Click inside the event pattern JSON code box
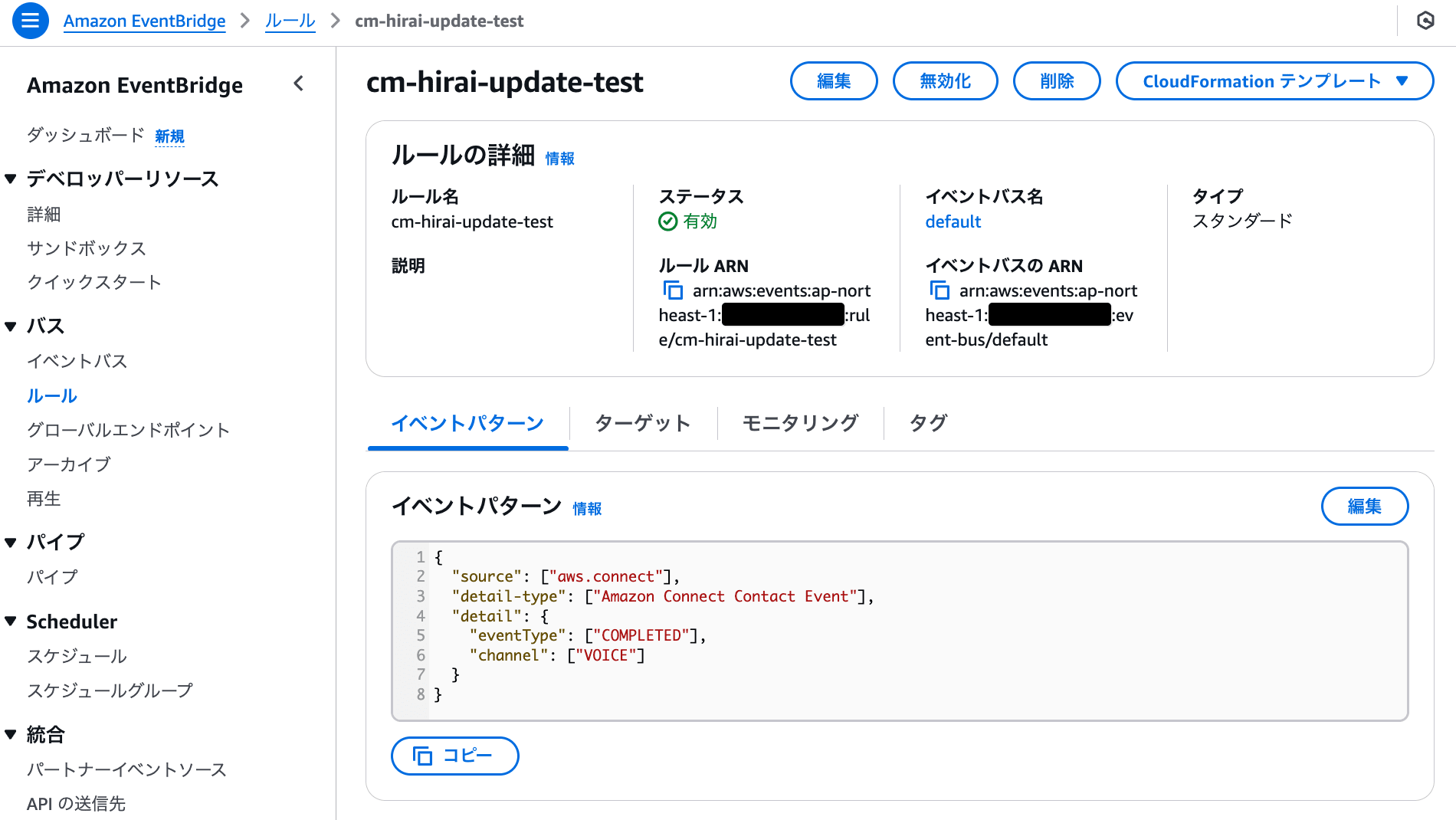Viewport: 1456px width, 820px height. pyautogui.click(x=900, y=631)
